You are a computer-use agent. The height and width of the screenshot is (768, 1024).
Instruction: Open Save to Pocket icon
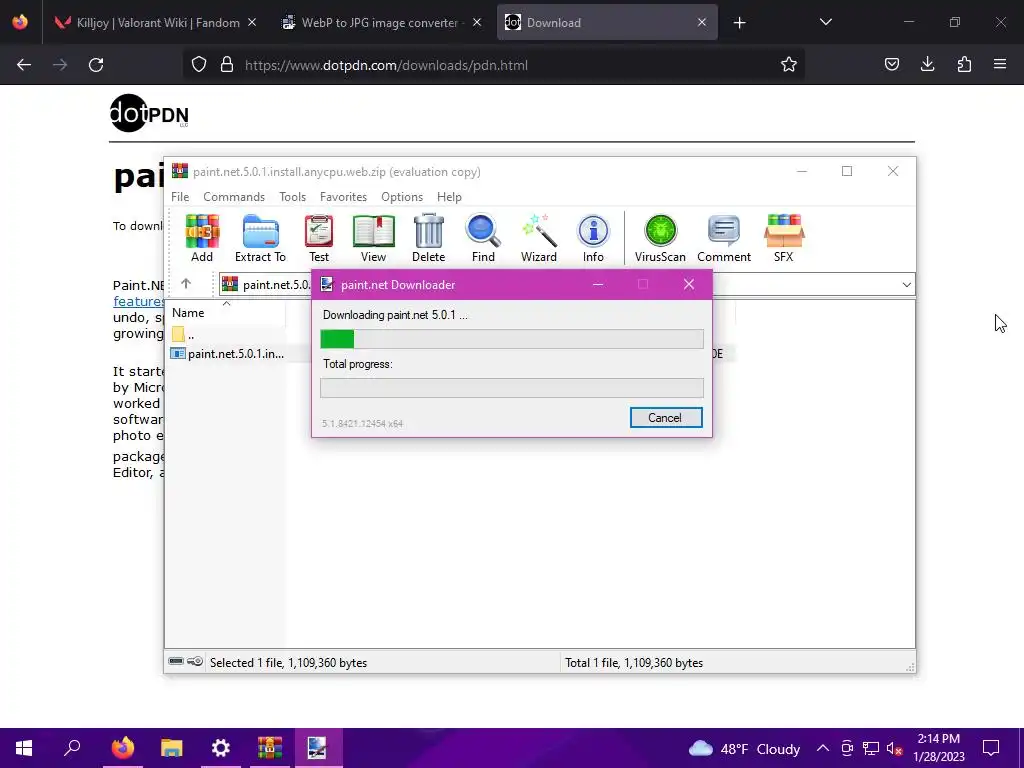[891, 64]
